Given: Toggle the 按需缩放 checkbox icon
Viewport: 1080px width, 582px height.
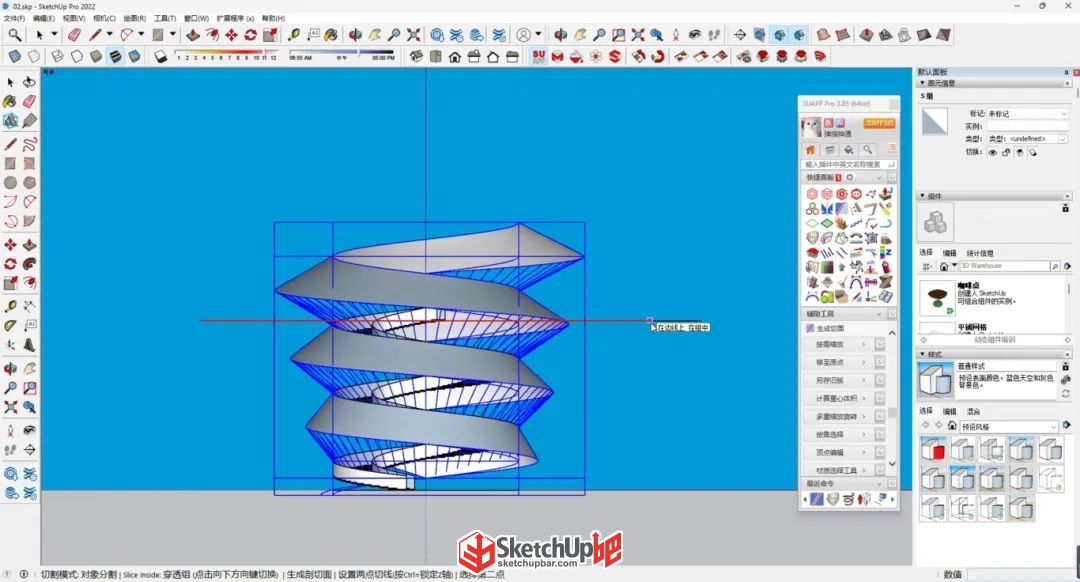Looking at the screenshot, I should coord(880,344).
